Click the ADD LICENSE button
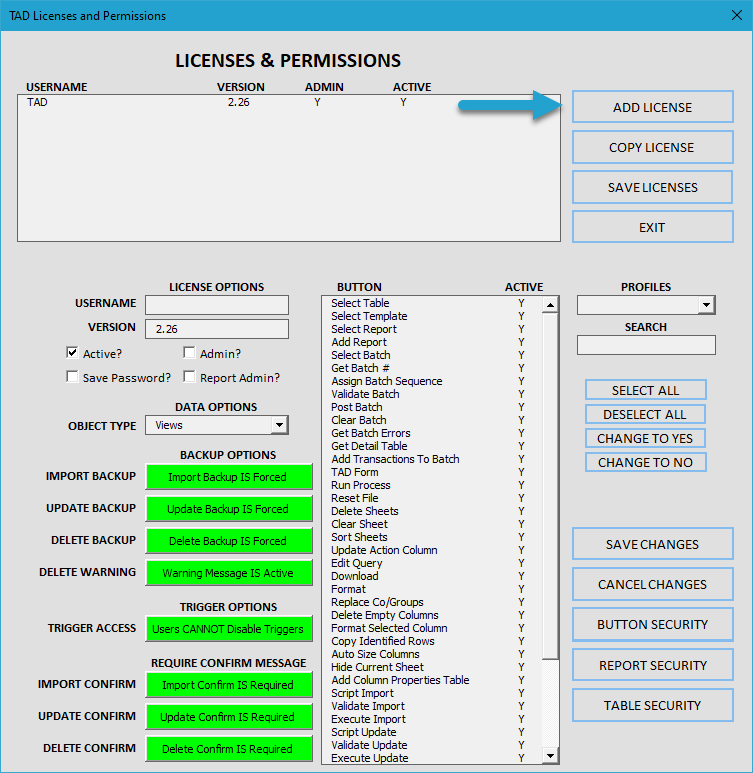The image size is (753, 773). click(x=652, y=106)
